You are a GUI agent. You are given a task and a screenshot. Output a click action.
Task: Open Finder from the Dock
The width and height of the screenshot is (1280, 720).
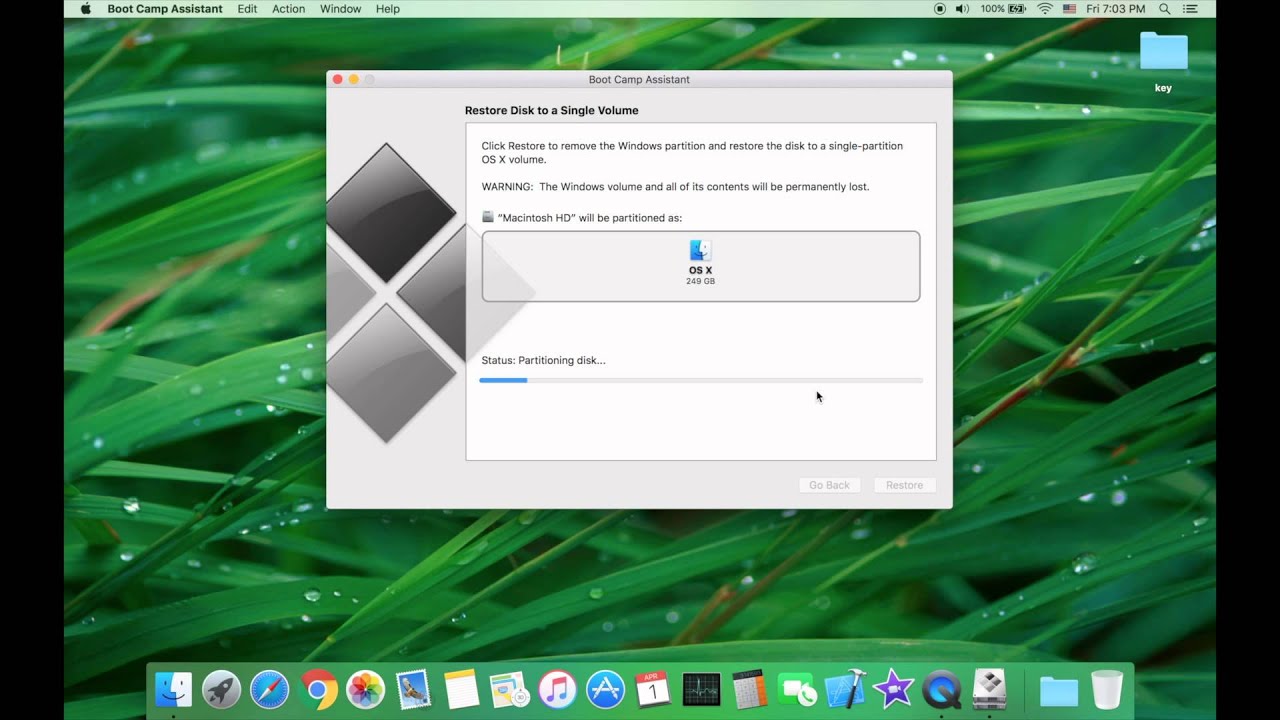173,690
